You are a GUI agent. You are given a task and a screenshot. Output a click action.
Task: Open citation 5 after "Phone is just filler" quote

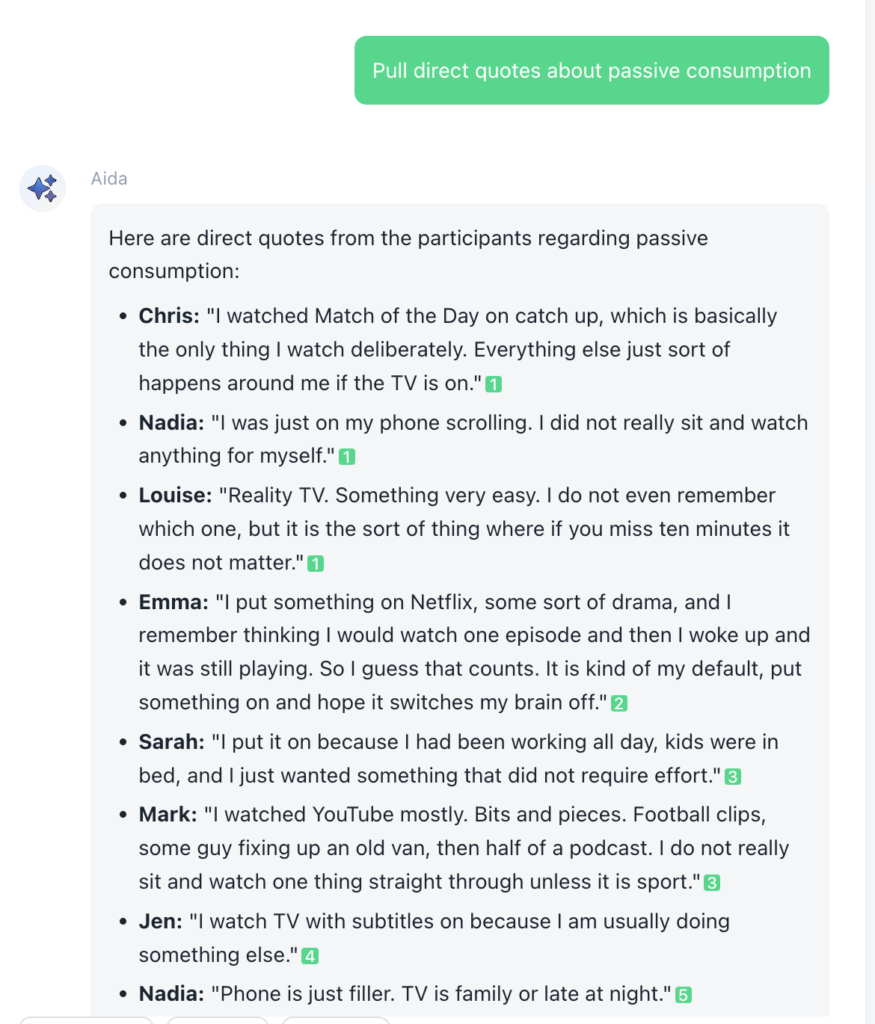(x=683, y=996)
